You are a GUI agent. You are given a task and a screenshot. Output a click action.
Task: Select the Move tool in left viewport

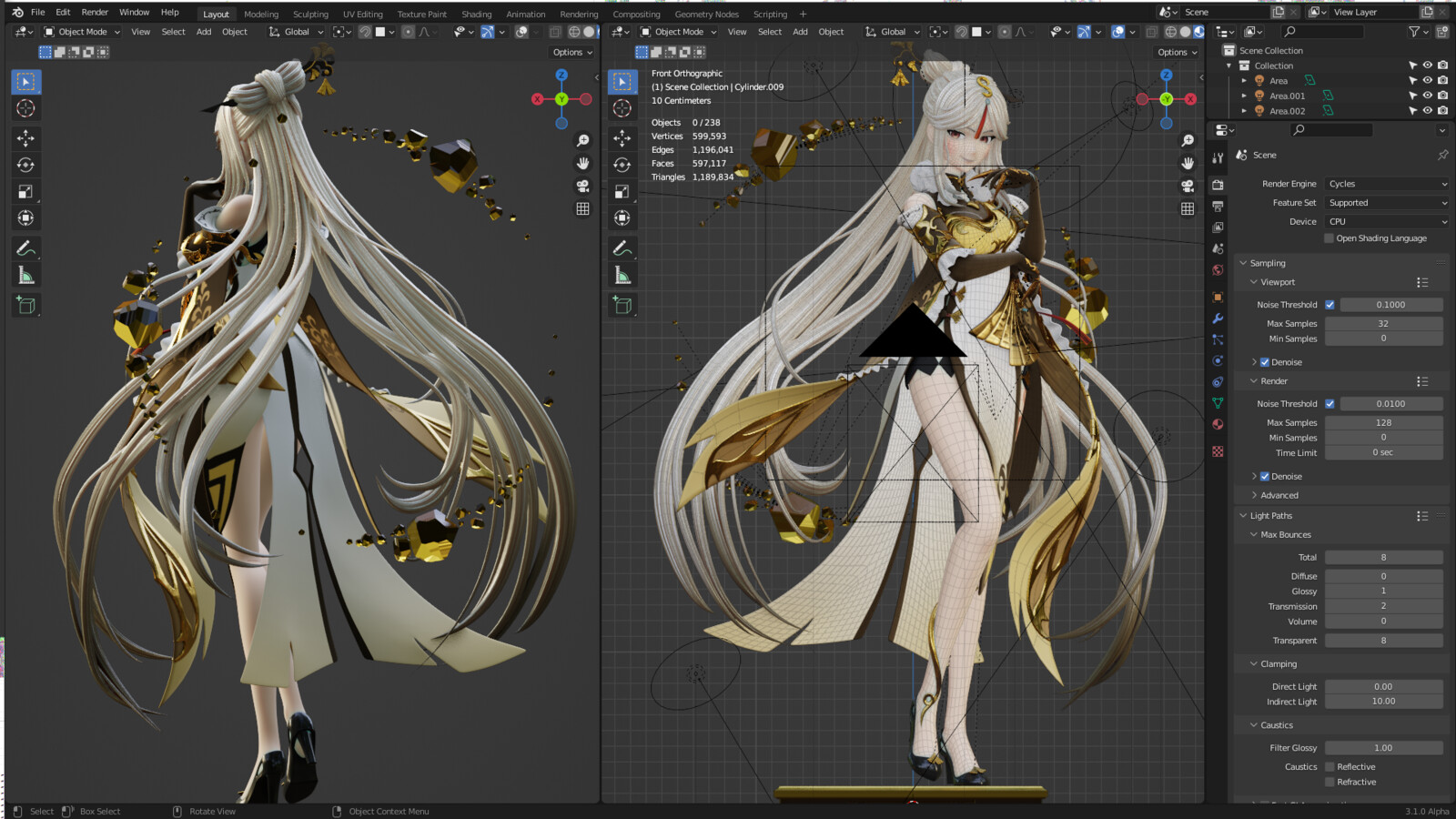click(x=25, y=138)
